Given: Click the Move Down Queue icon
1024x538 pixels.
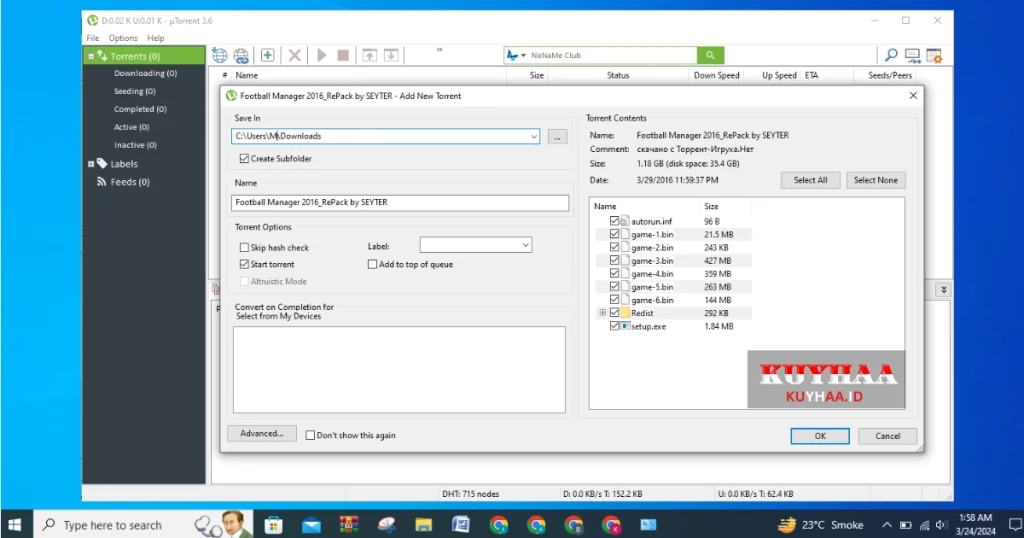Looking at the screenshot, I should 391,55.
